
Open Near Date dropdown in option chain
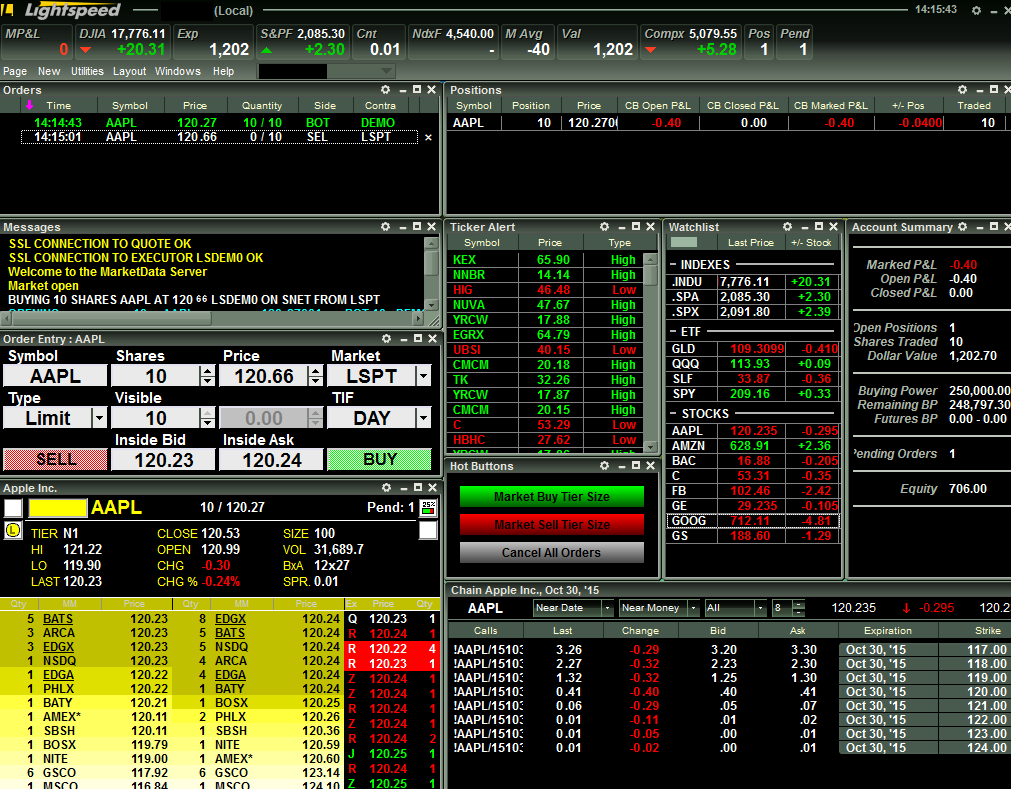coord(607,608)
